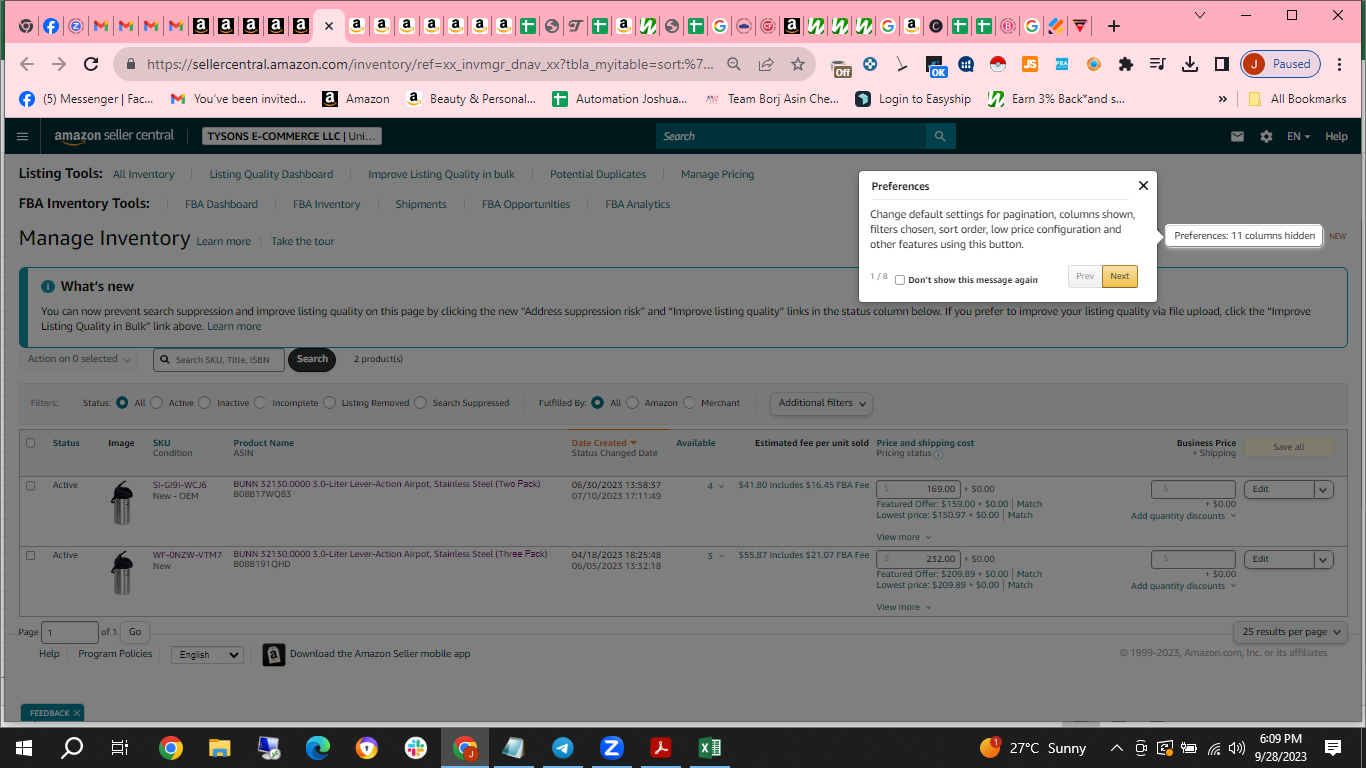Click into the 'Search SKU, Title, ISBN' field
Viewport: 1366px width, 768px height.
[x=218, y=359]
